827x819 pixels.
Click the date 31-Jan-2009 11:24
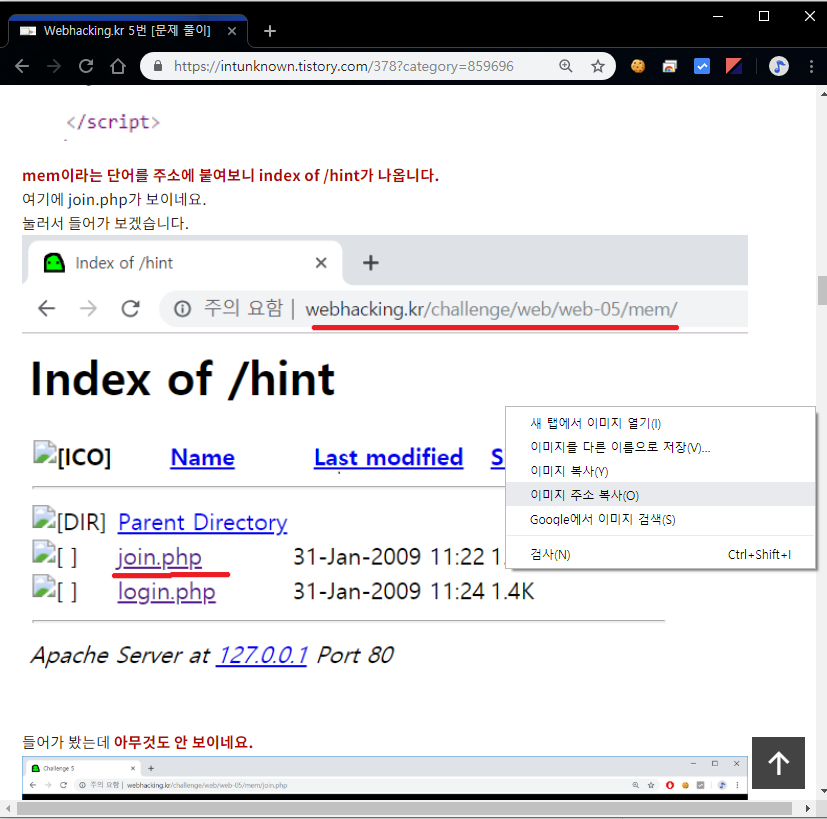pos(389,592)
